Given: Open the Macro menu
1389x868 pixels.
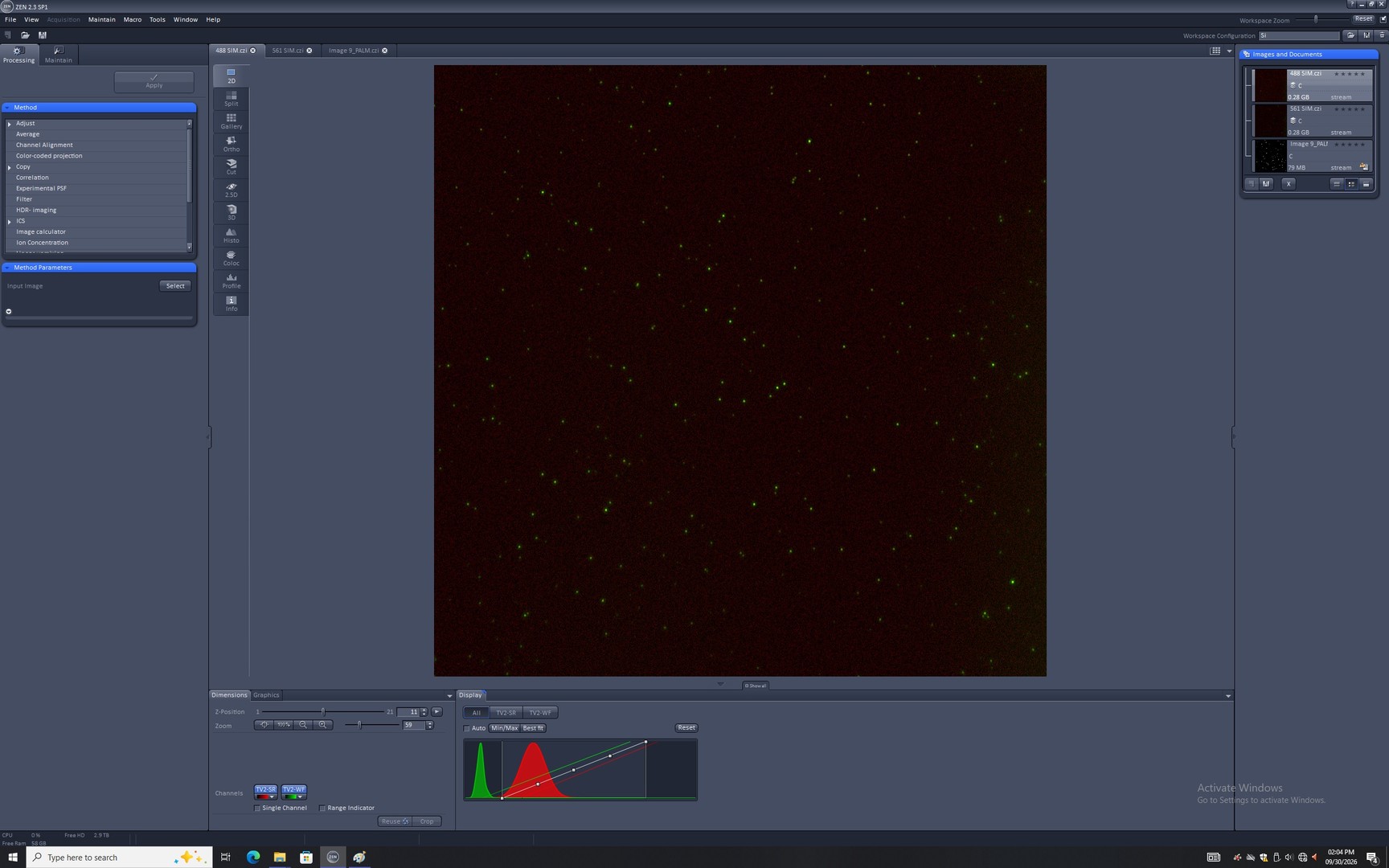Looking at the screenshot, I should click(x=133, y=19).
